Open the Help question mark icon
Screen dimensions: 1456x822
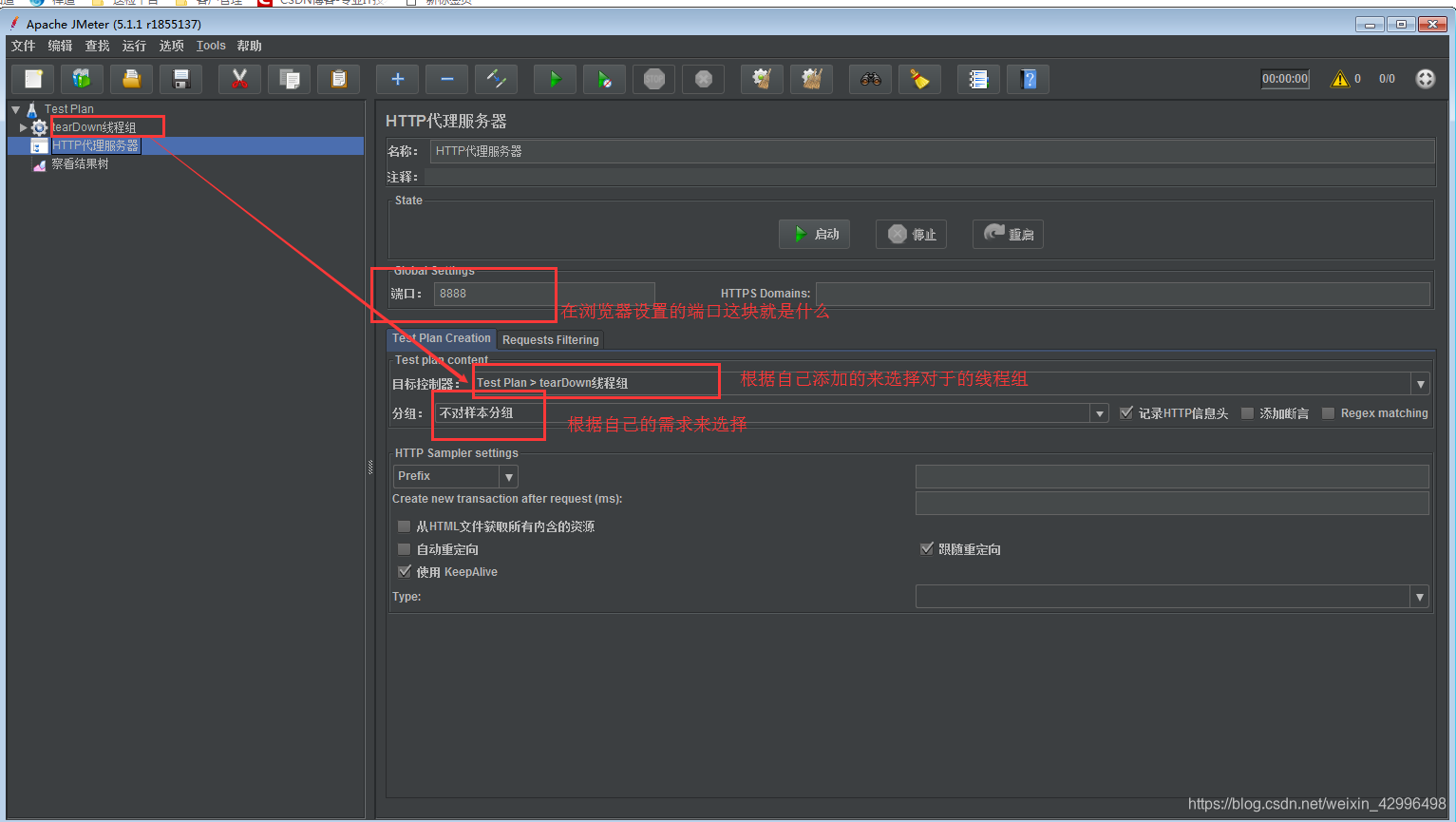pos(1028,79)
